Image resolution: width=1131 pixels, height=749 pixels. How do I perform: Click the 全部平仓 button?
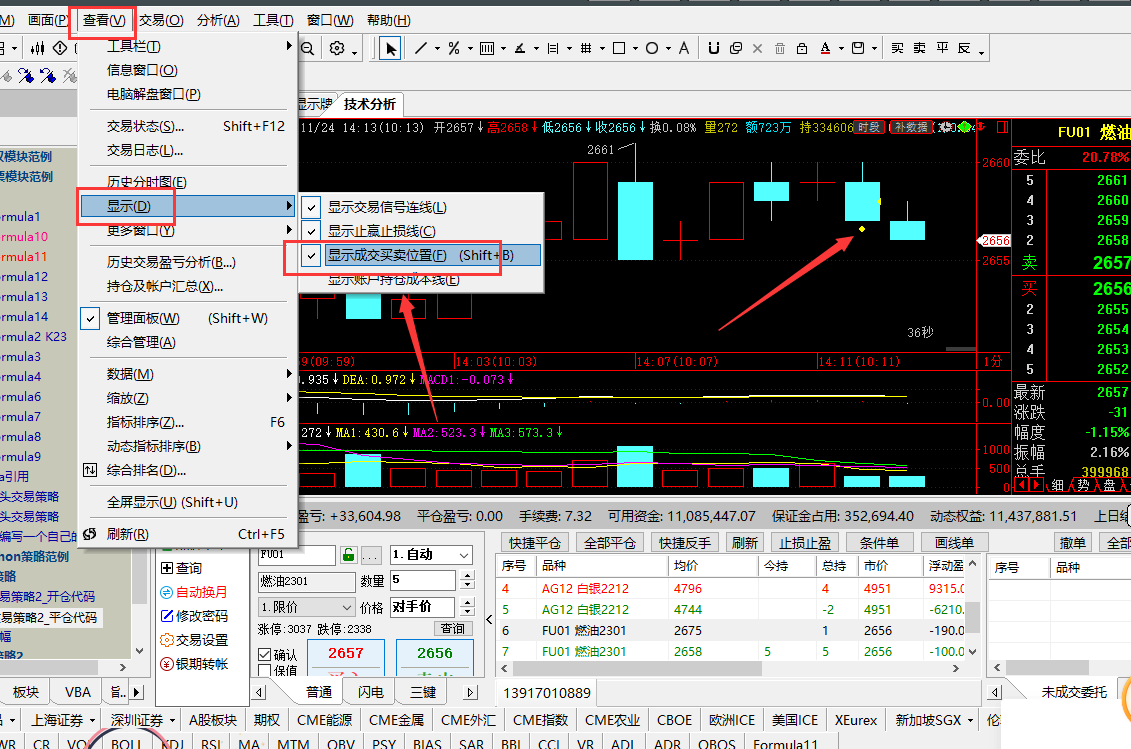610,543
